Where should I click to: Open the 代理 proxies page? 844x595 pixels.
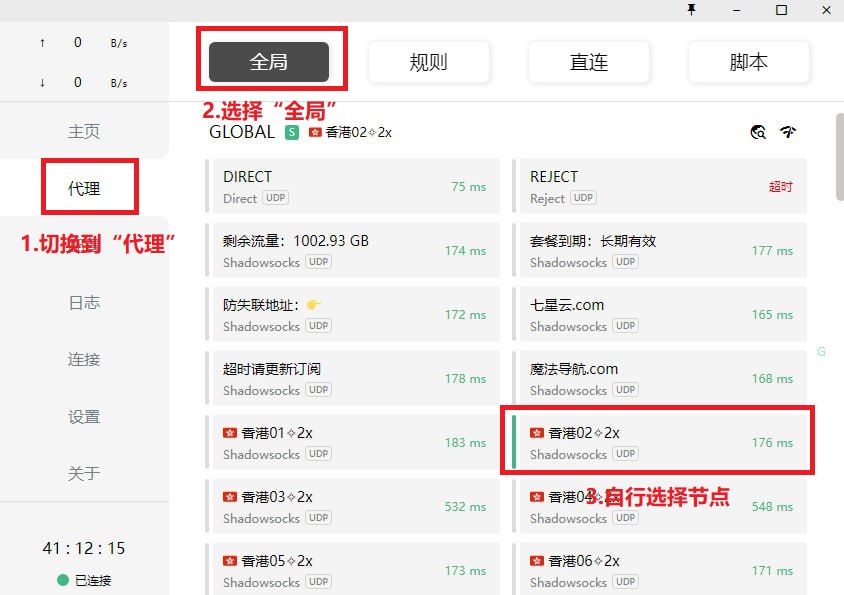(84, 188)
